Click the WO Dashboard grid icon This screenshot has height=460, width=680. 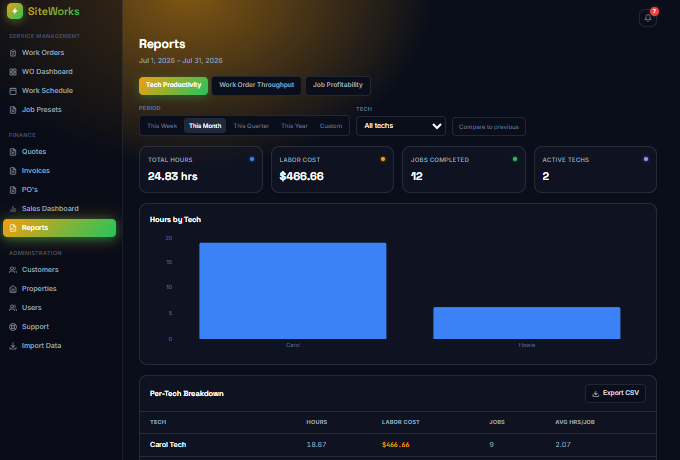13,72
